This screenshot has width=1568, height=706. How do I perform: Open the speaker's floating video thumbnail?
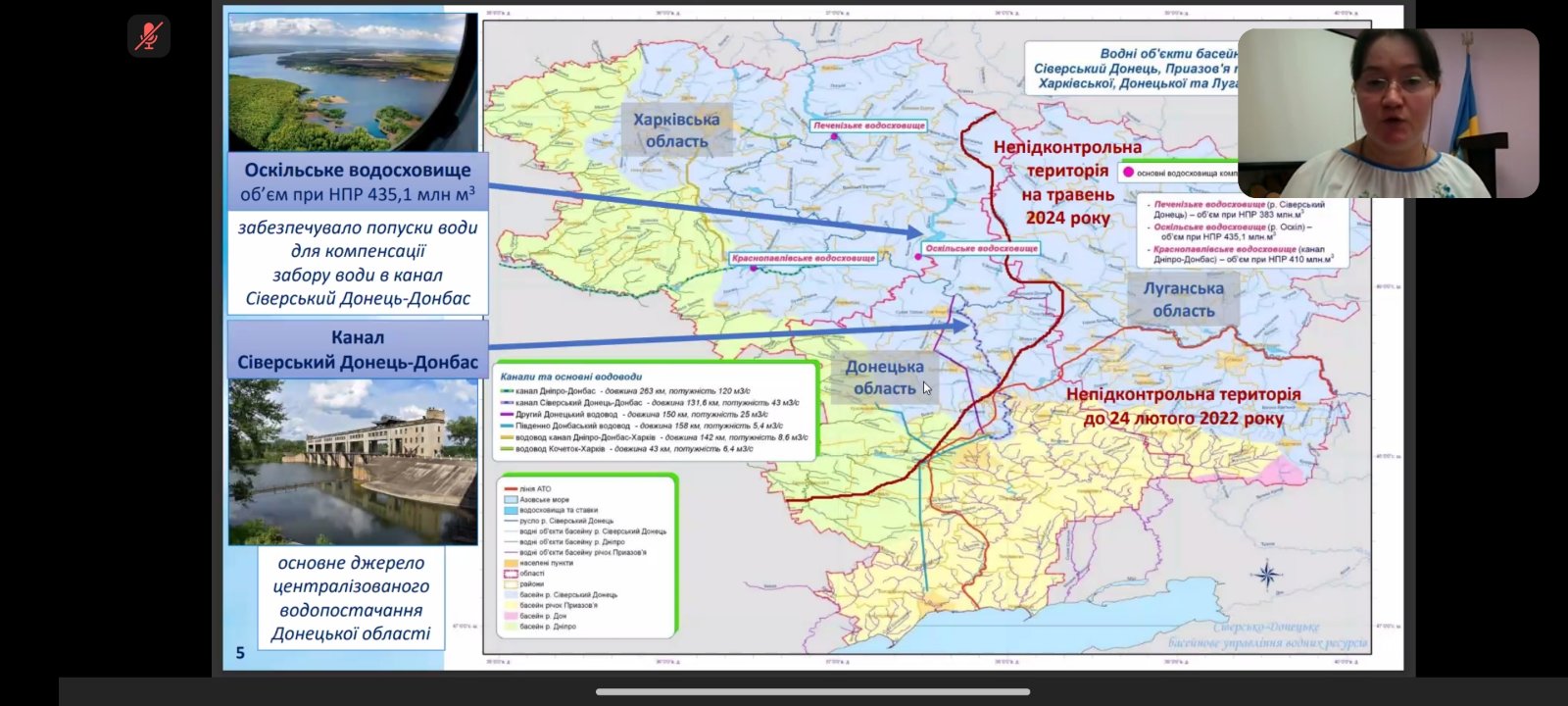click(1388, 113)
